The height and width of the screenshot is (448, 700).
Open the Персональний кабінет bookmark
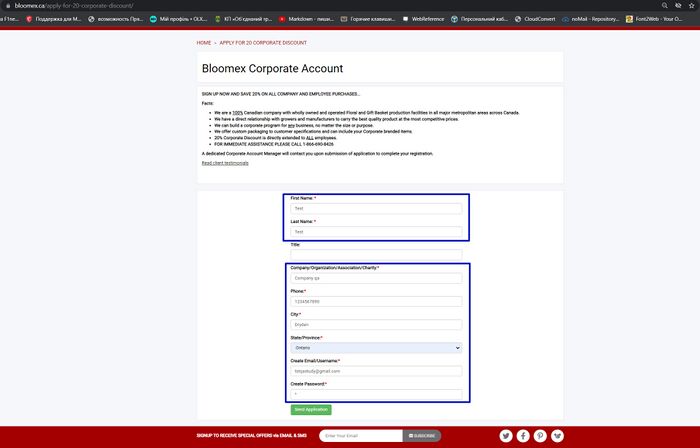[x=479, y=19]
